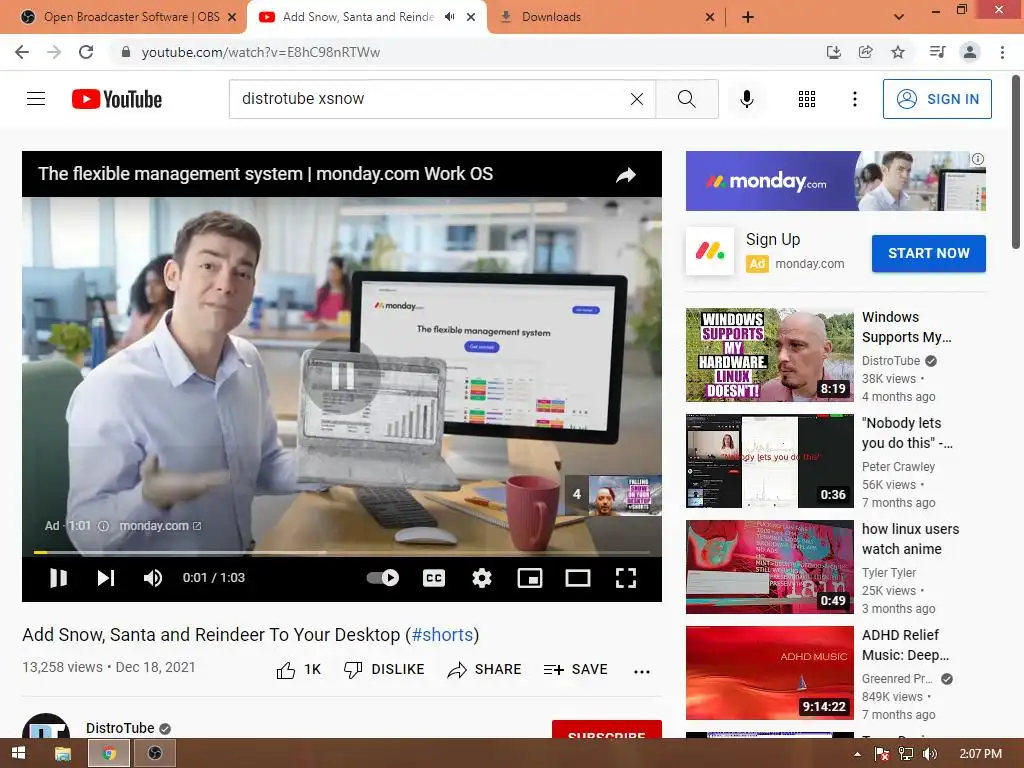Skip to the next video

click(106, 578)
